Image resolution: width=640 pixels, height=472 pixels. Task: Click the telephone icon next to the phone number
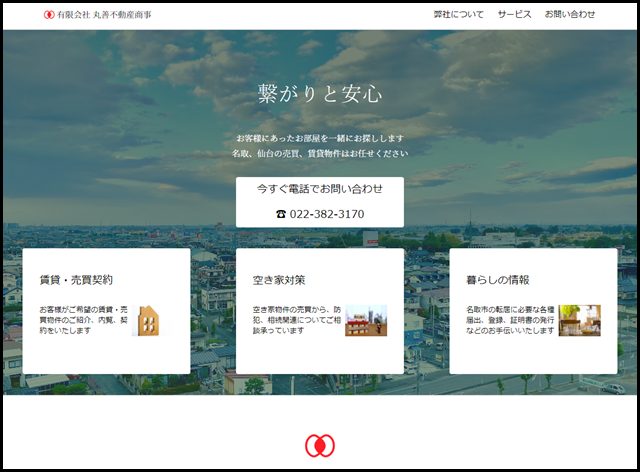(281, 214)
